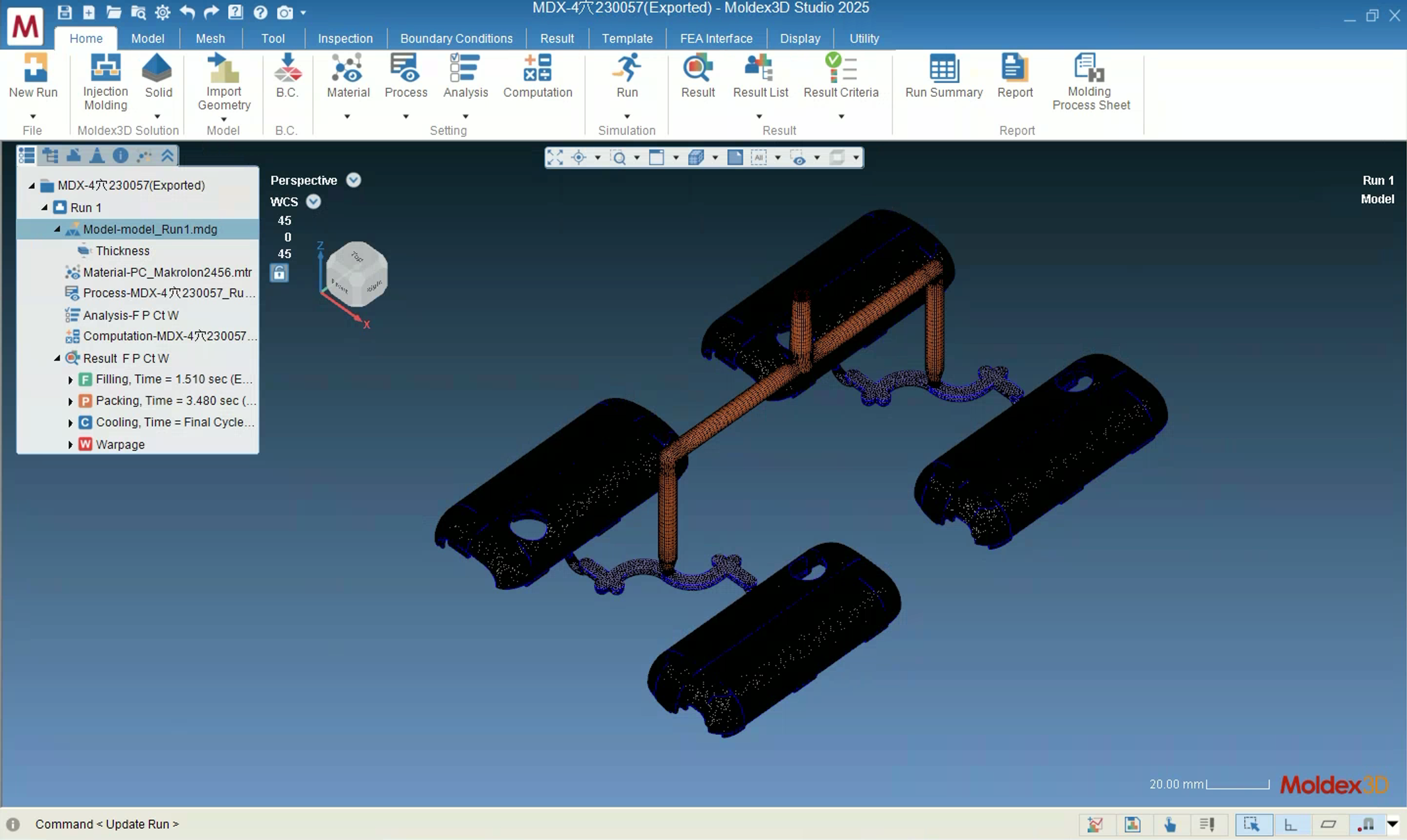Open the Result List dropdown arrow
The image size is (1407, 840).
(x=759, y=117)
